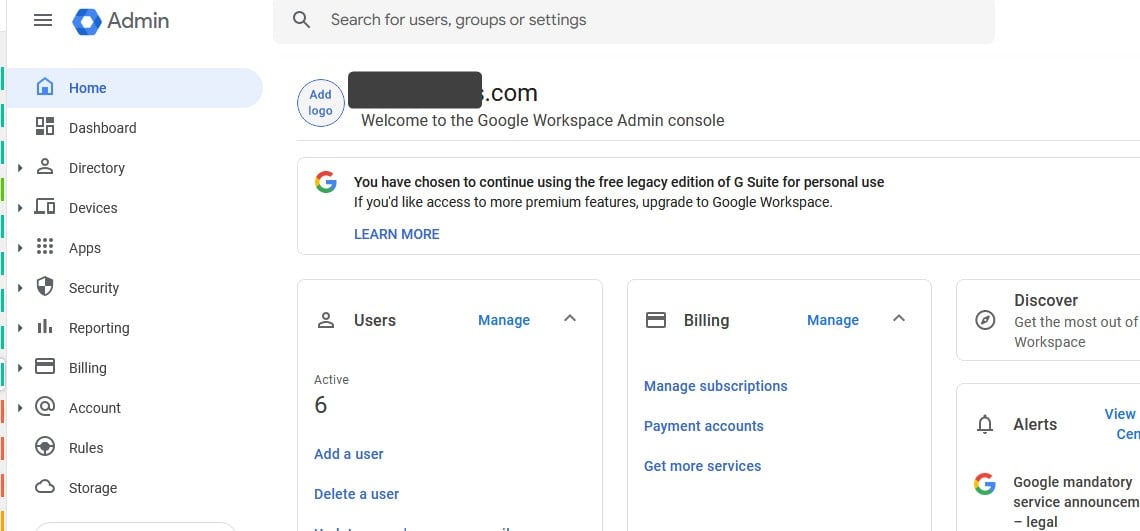This screenshot has width=1140, height=531.
Task: Collapse the Users card
Action: pos(570,319)
